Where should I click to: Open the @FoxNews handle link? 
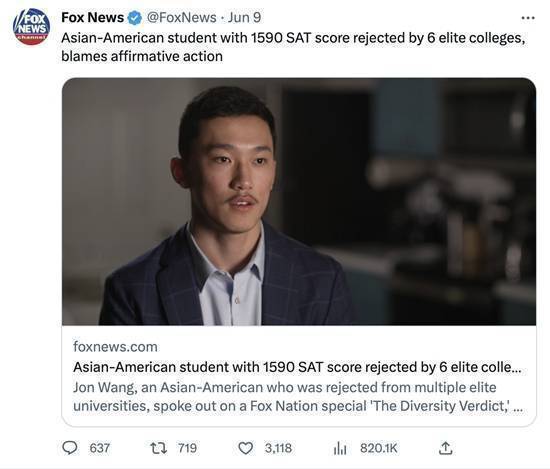pos(181,18)
